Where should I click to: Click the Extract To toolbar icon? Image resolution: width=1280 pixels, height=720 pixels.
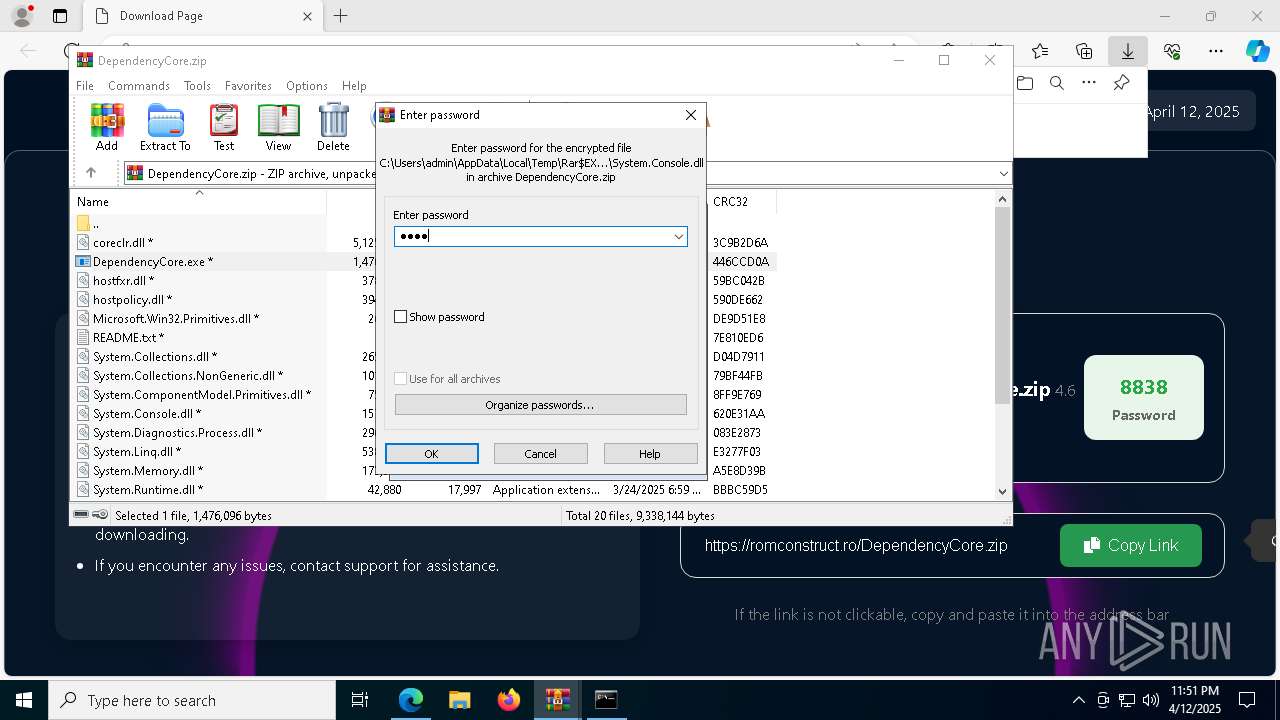(x=165, y=126)
